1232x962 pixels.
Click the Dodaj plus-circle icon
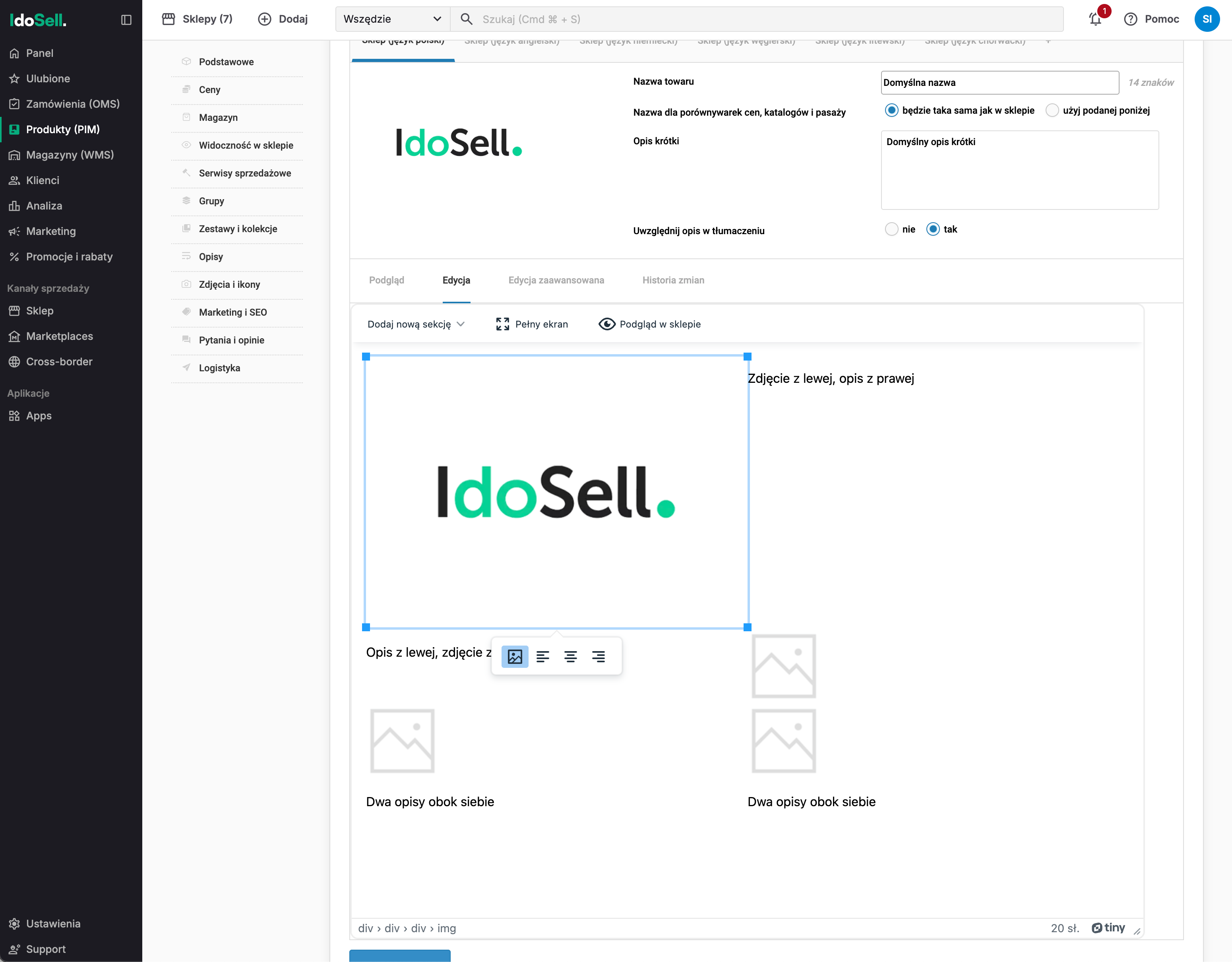[265, 19]
